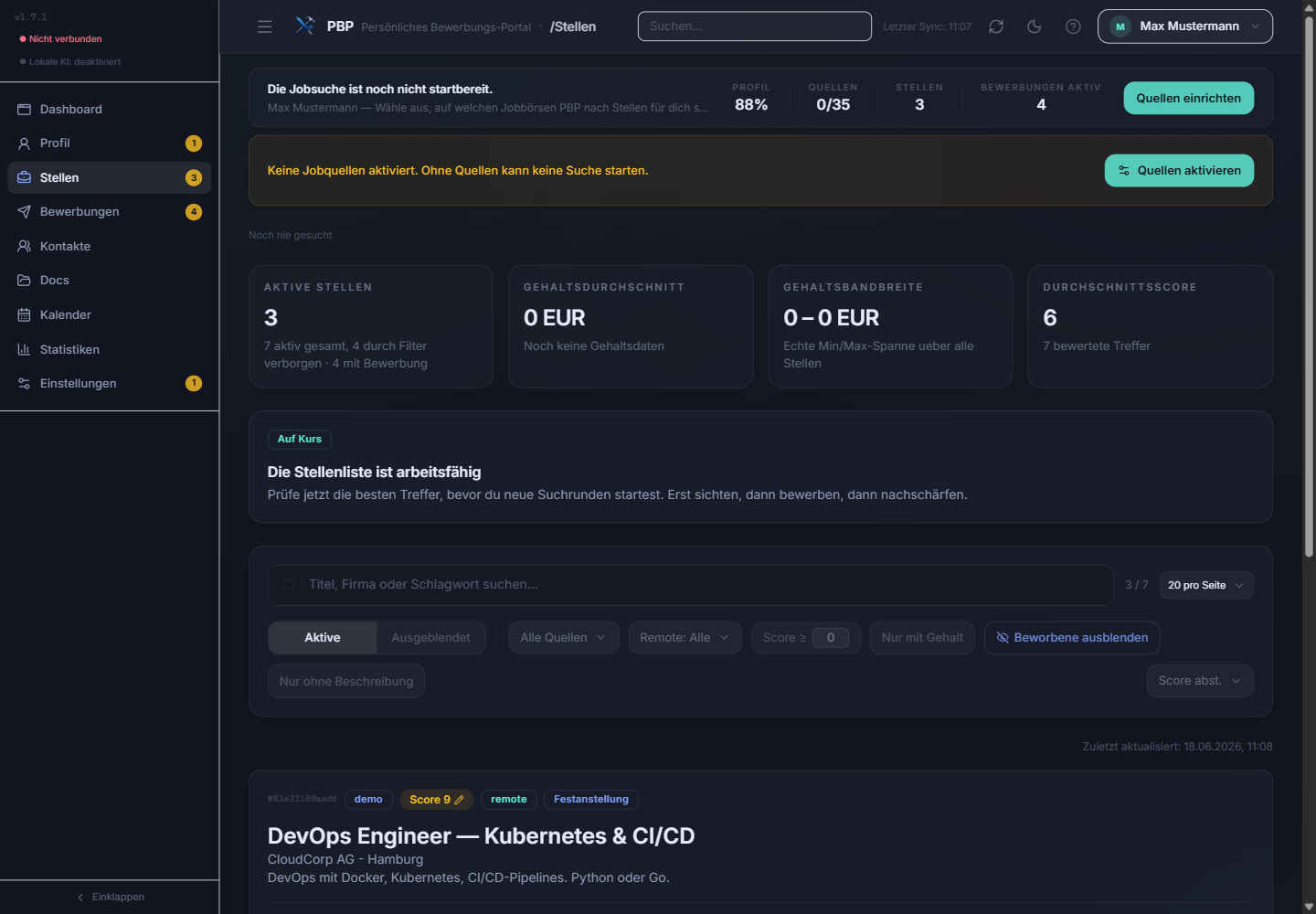Navigate to Kontakte
This screenshot has height=914, width=1316.
point(110,246)
